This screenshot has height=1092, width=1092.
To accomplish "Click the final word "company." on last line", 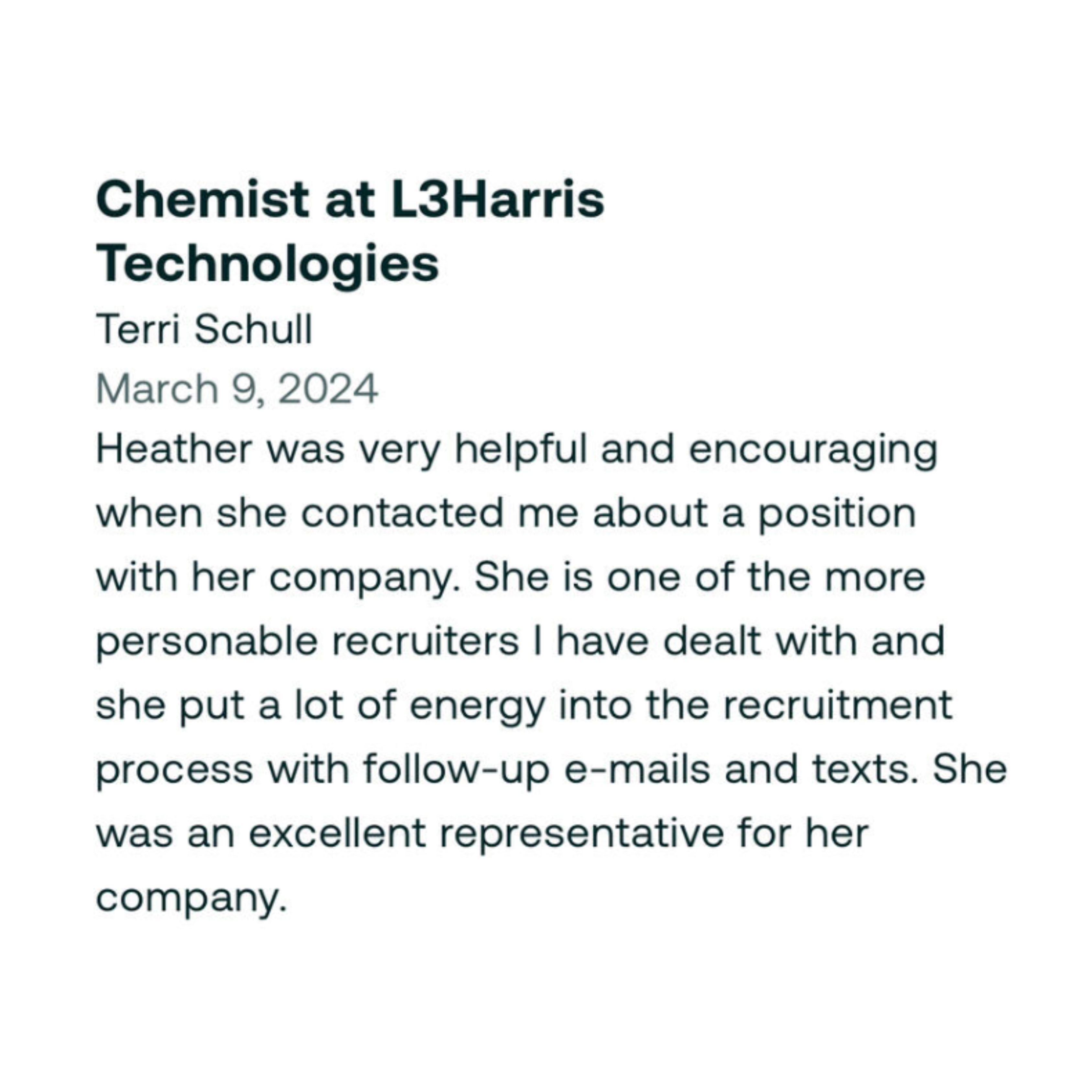I will 192,899.
